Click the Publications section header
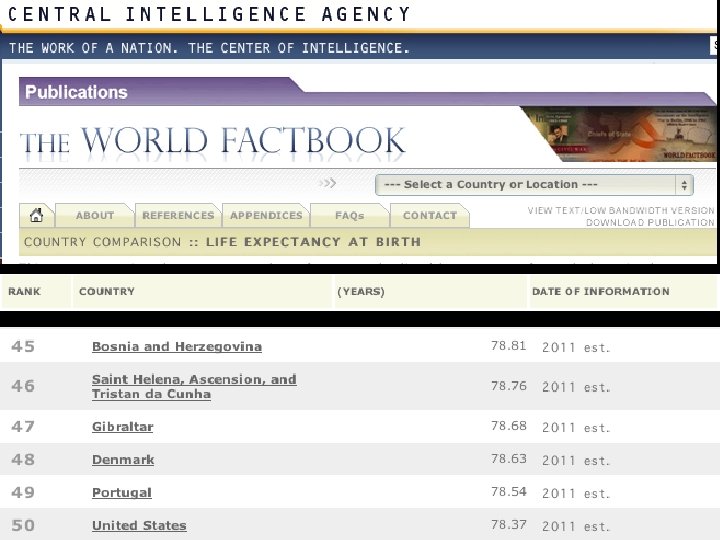 [76, 92]
